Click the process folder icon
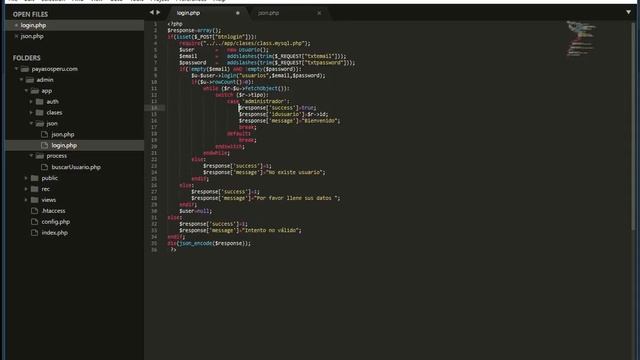Image resolution: width=640 pixels, height=360 pixels. click(x=40, y=156)
